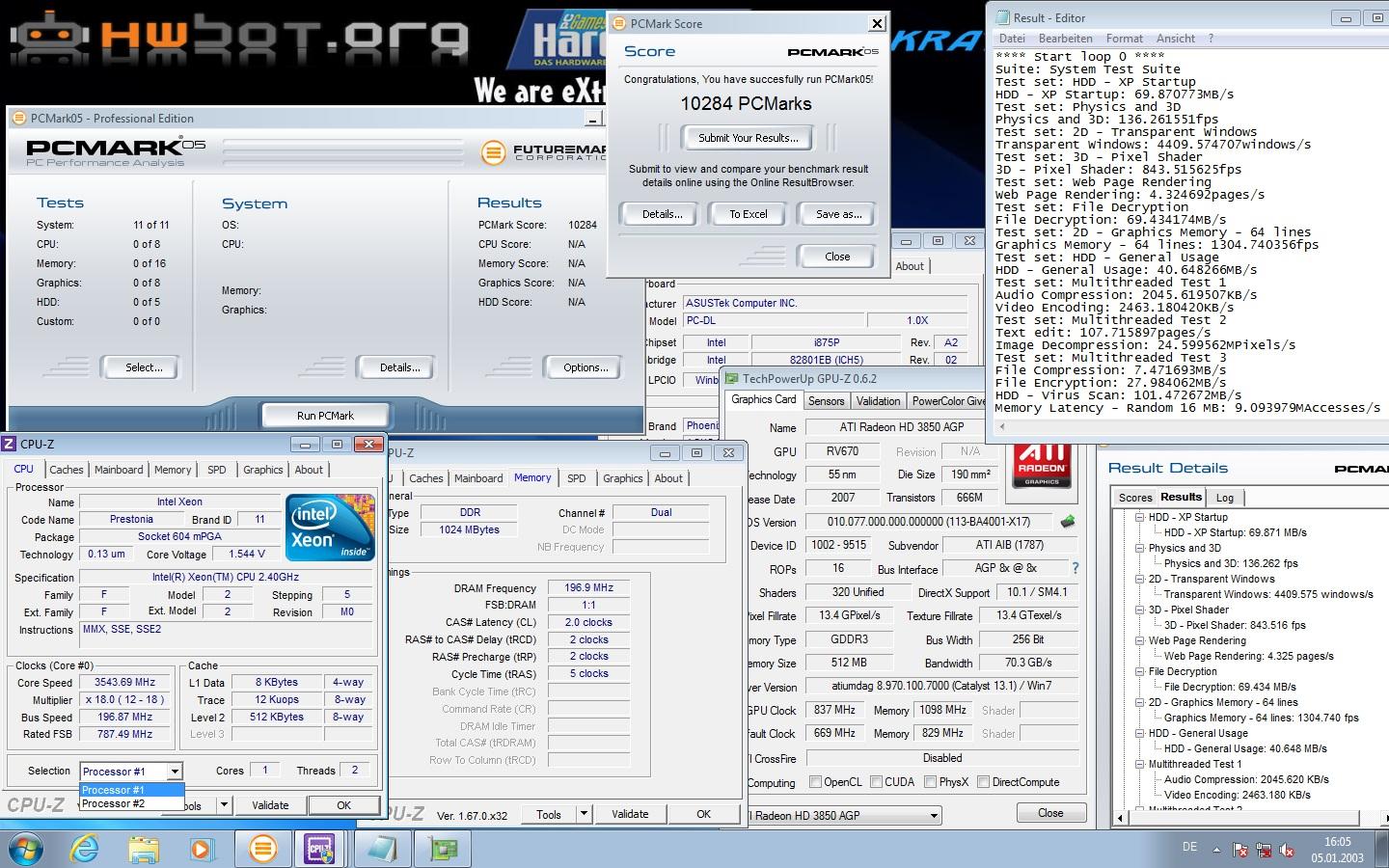Show hidden tray icons arrow
The width and height of the screenshot is (1389, 868).
[1216, 851]
